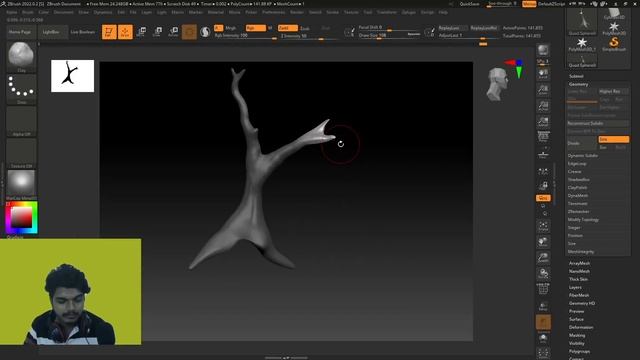The width and height of the screenshot is (640, 360).
Task: Toggle the Mrgb button
Action: click(x=231, y=28)
